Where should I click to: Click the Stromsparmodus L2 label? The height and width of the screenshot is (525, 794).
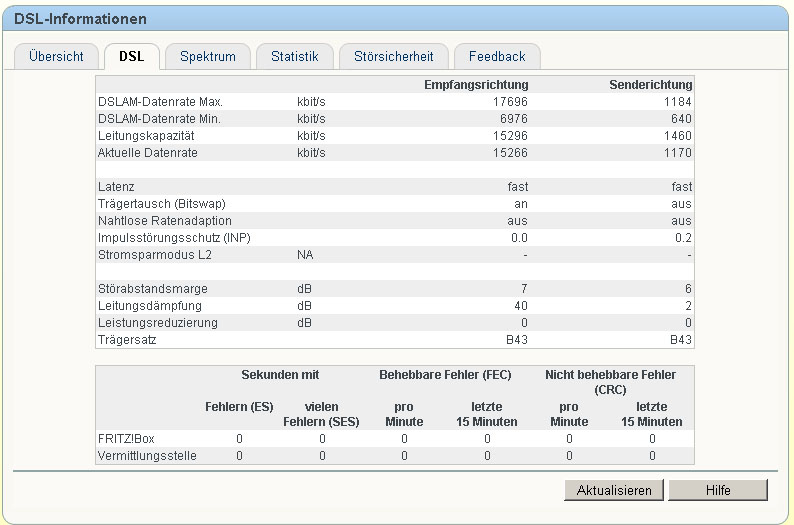[x=154, y=255]
